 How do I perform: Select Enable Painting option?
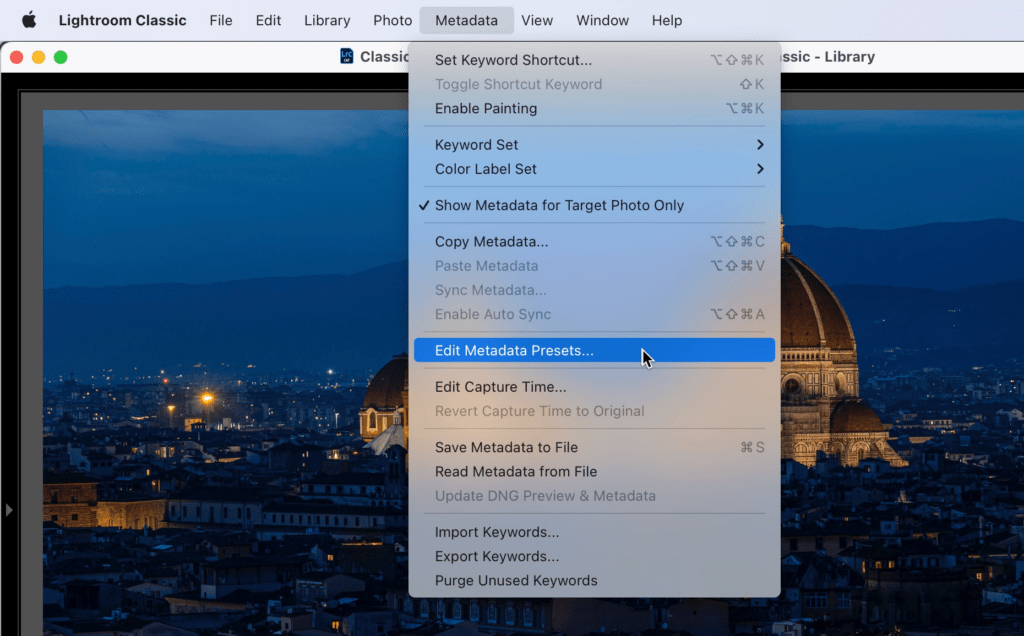point(594,108)
